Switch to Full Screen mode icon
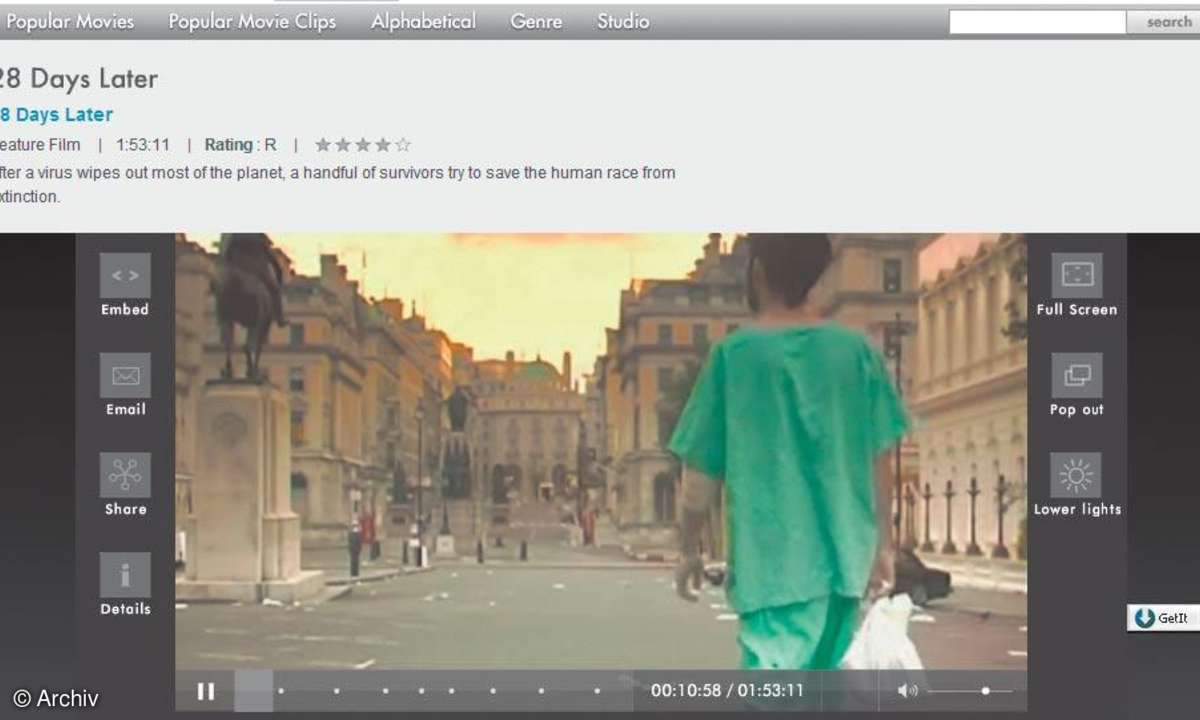Image resolution: width=1200 pixels, height=720 pixels. click(1076, 275)
